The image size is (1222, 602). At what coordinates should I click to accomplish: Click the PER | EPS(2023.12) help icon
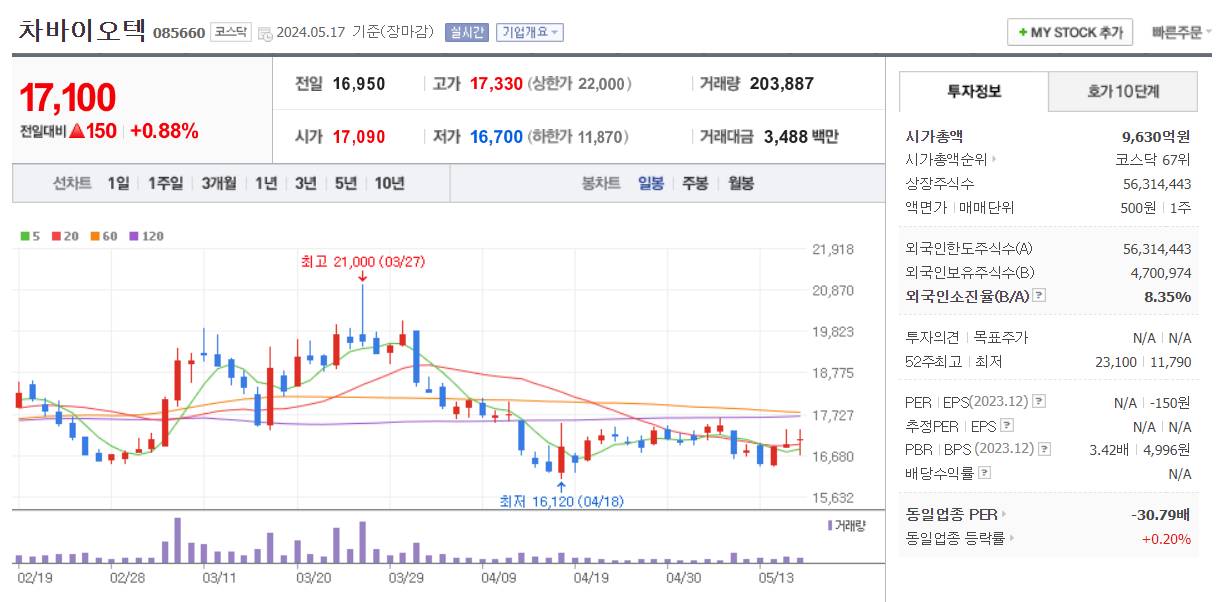pyautogui.click(x=1039, y=401)
